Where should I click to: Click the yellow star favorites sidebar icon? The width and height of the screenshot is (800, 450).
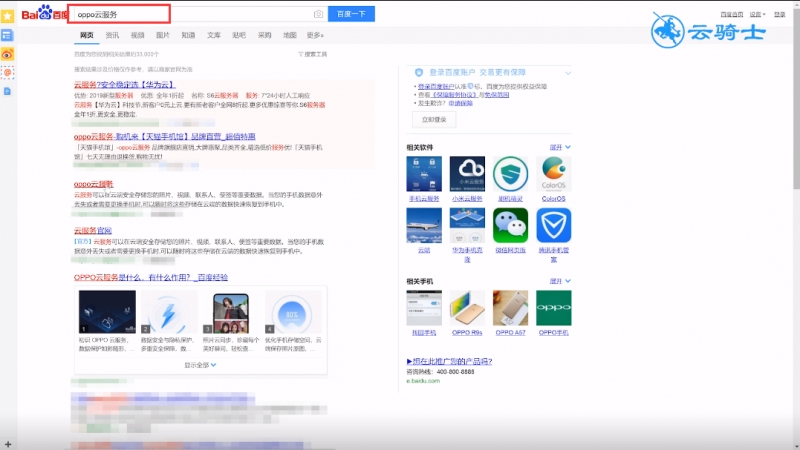coord(7,16)
